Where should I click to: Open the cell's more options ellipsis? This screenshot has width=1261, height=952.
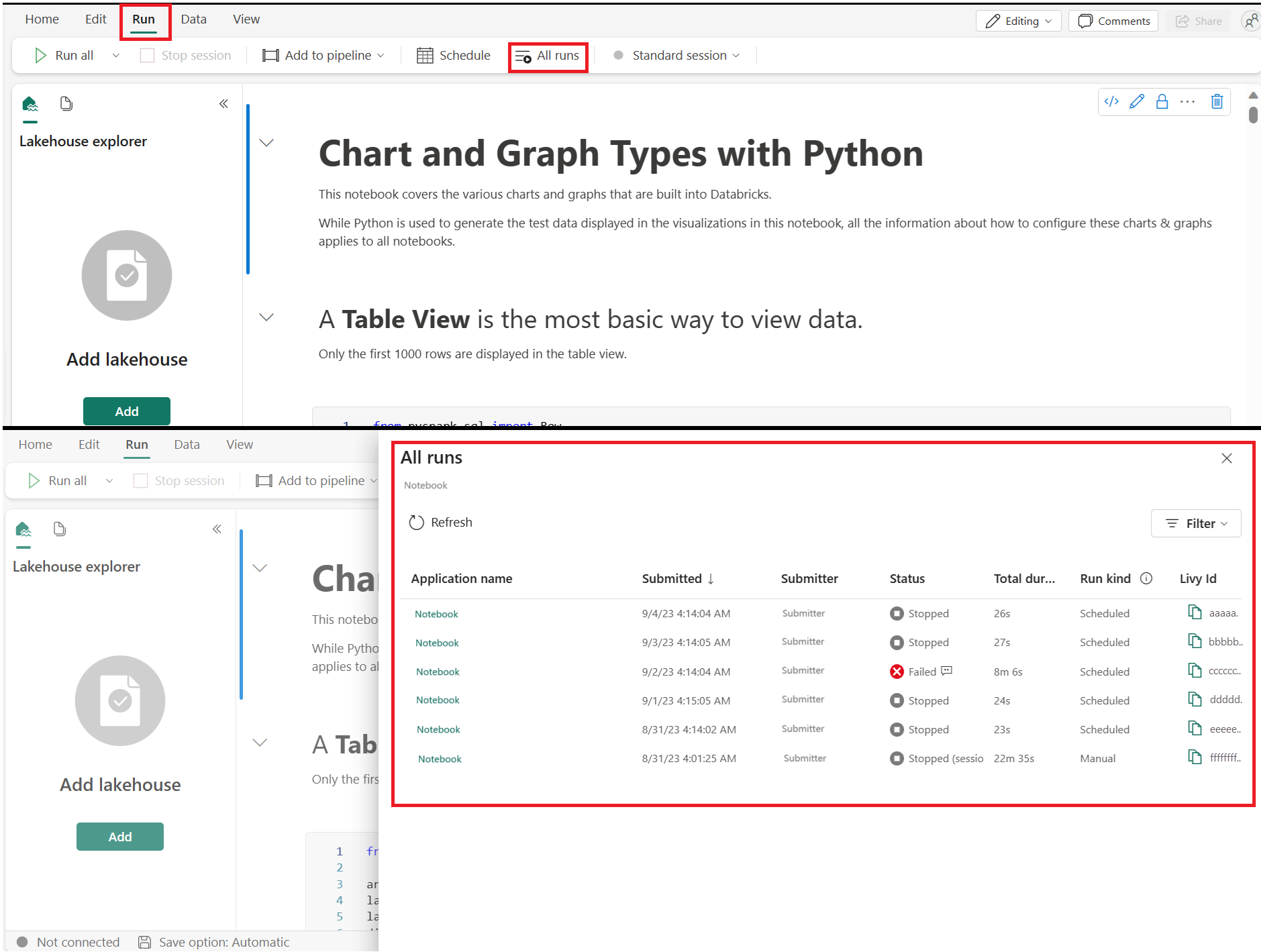[x=1188, y=102]
